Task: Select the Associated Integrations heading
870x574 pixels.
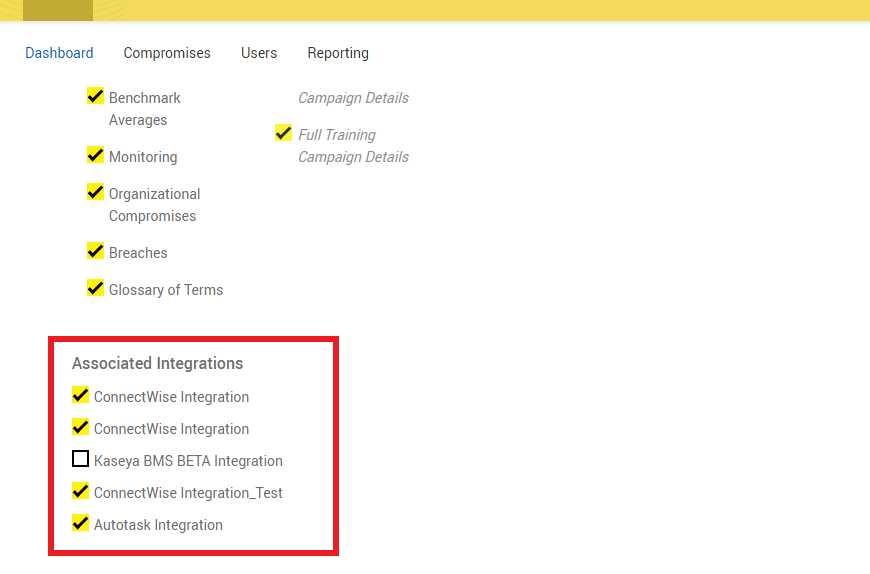Action: [157, 363]
